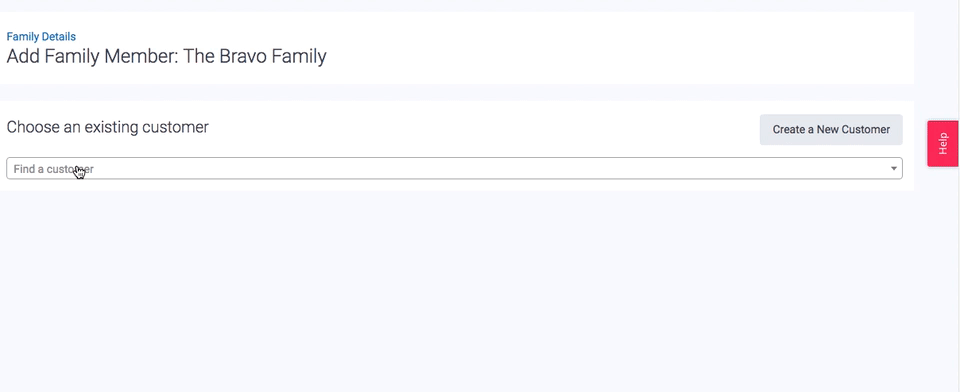Click the 'Find a customer' placeholder text
Image resolution: width=960 pixels, height=392 pixels.
(53, 169)
